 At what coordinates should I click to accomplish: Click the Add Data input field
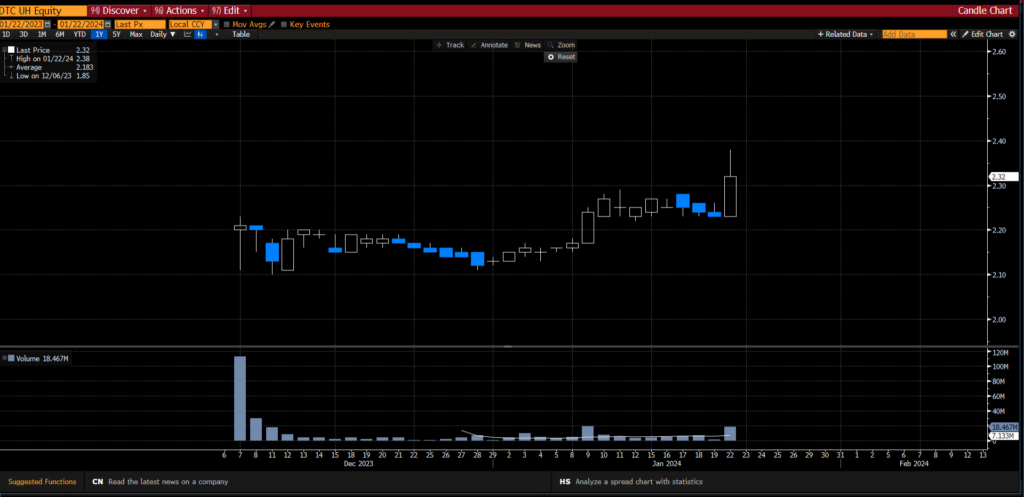tap(914, 34)
